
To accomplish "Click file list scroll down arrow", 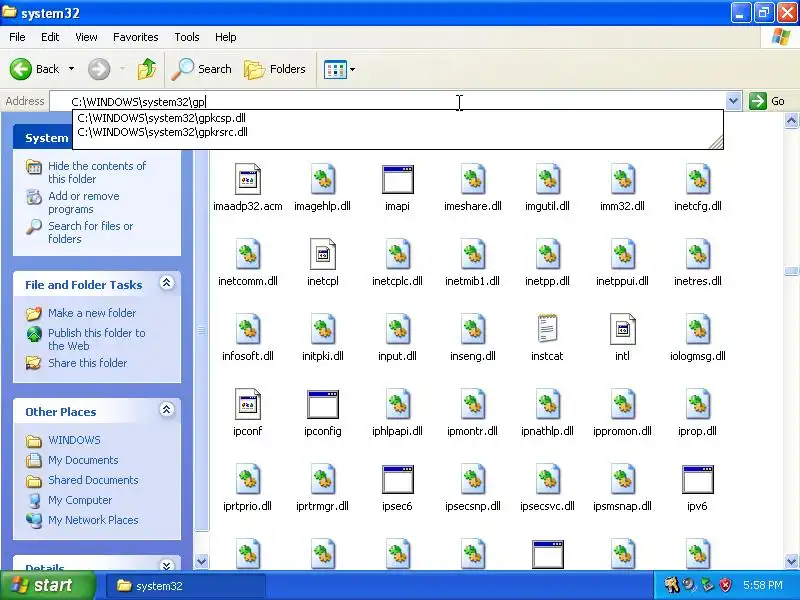I will click(791, 562).
